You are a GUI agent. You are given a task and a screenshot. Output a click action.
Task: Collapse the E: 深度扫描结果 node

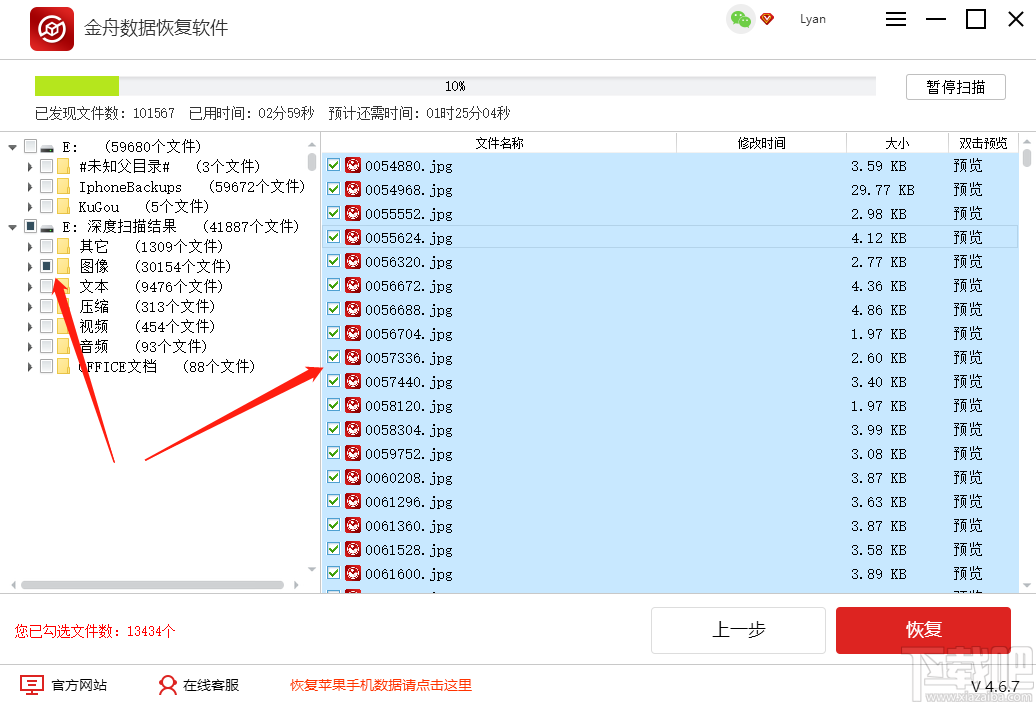(13, 227)
